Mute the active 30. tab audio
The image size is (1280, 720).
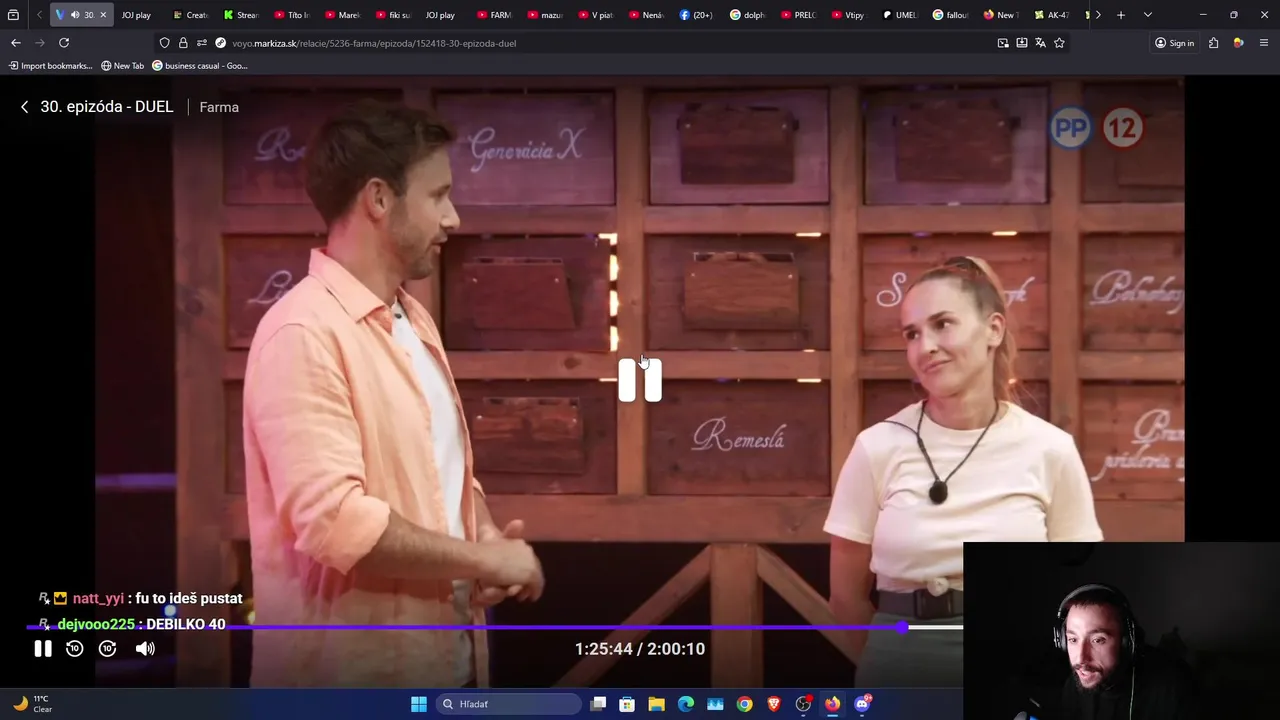[75, 15]
